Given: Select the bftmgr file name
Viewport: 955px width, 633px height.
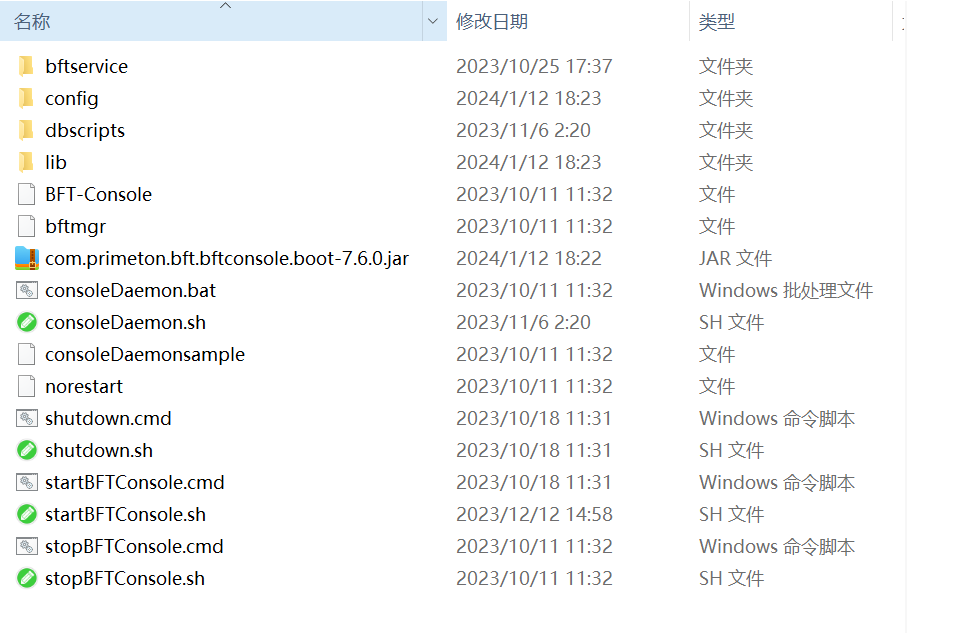Looking at the screenshot, I should point(76,226).
